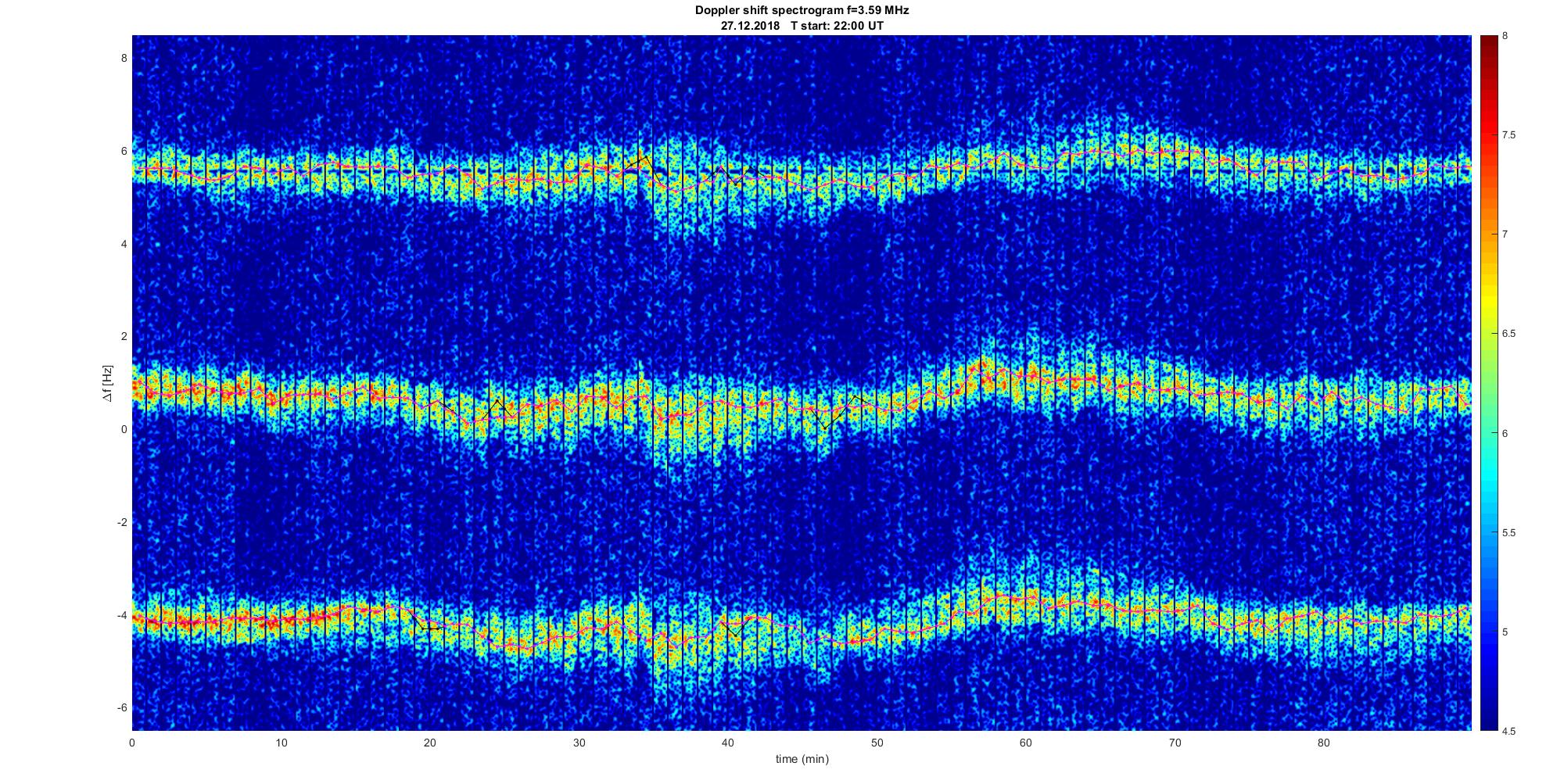Click the colorbar tick label 4.5
The height and width of the screenshot is (784, 1564).
tap(1509, 732)
